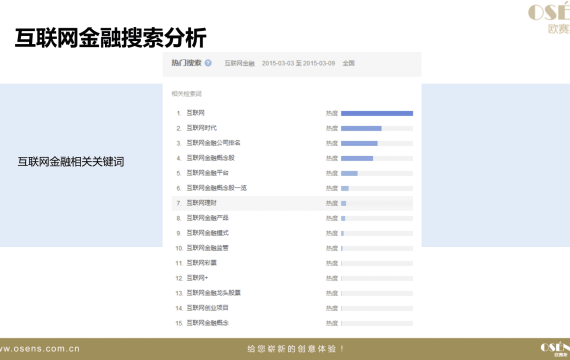Screen dimensions: 570x360
Task: Click the osens.com.cn website address in the footer
Action: tap(40, 349)
